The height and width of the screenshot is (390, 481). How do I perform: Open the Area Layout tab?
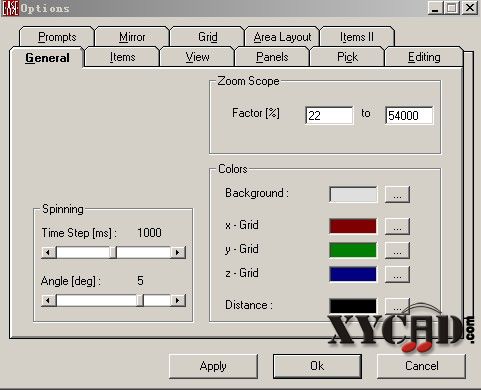[x=282, y=37]
